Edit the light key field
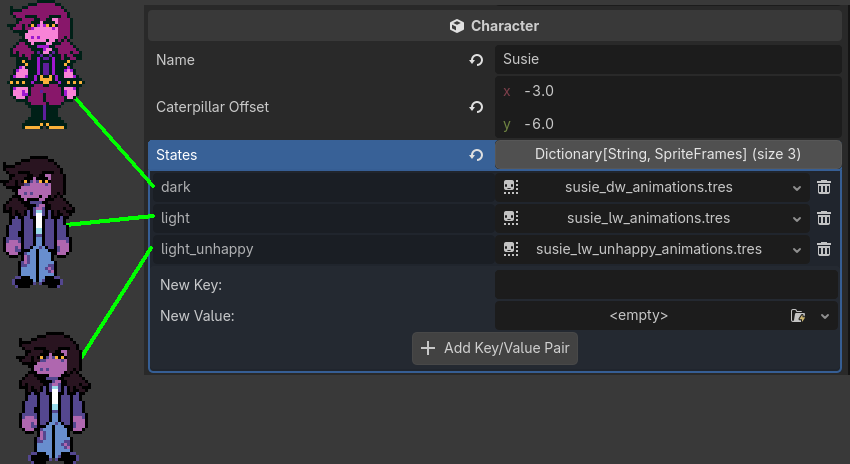850x464 pixels. (324, 218)
